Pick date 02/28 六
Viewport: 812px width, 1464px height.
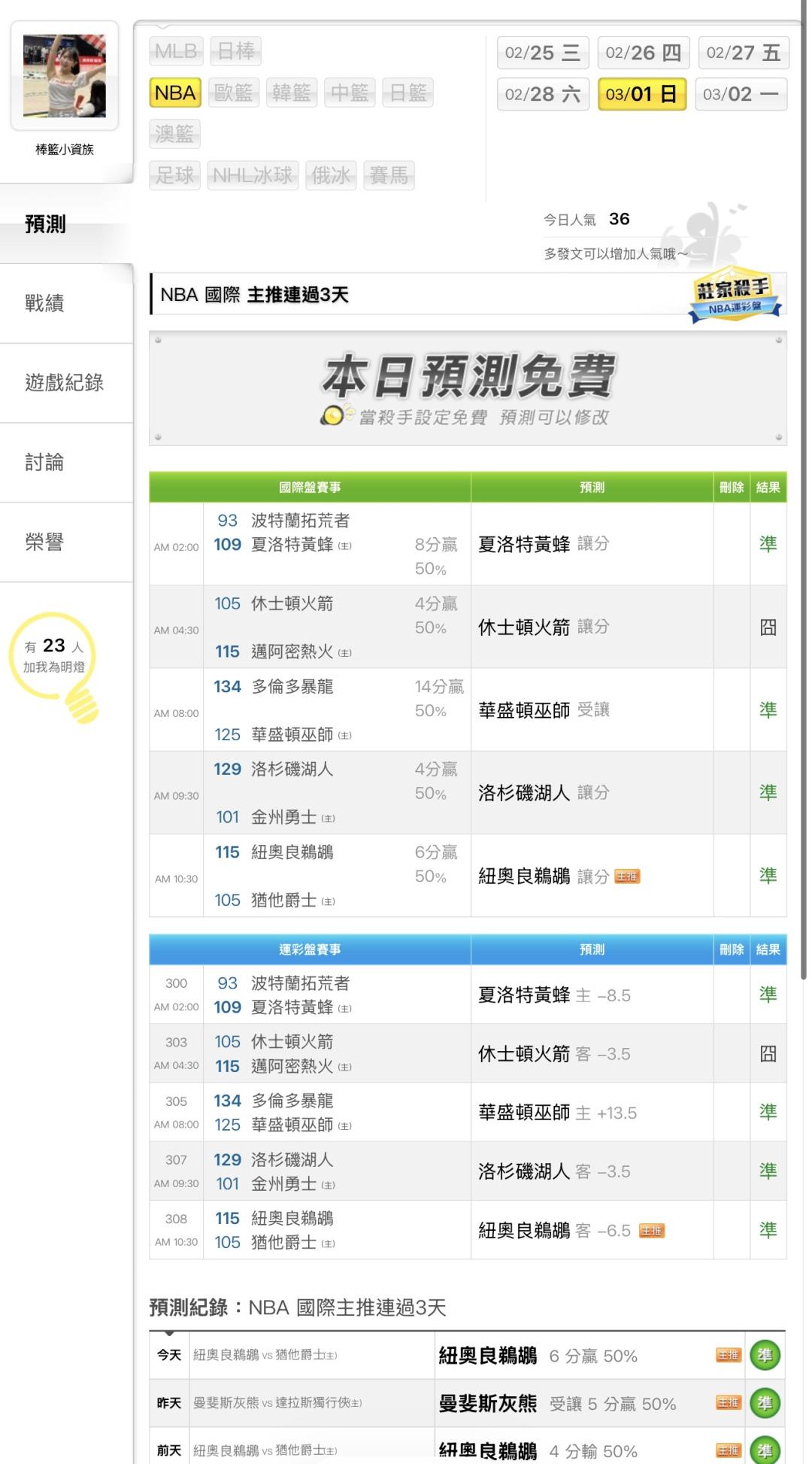pos(543,94)
